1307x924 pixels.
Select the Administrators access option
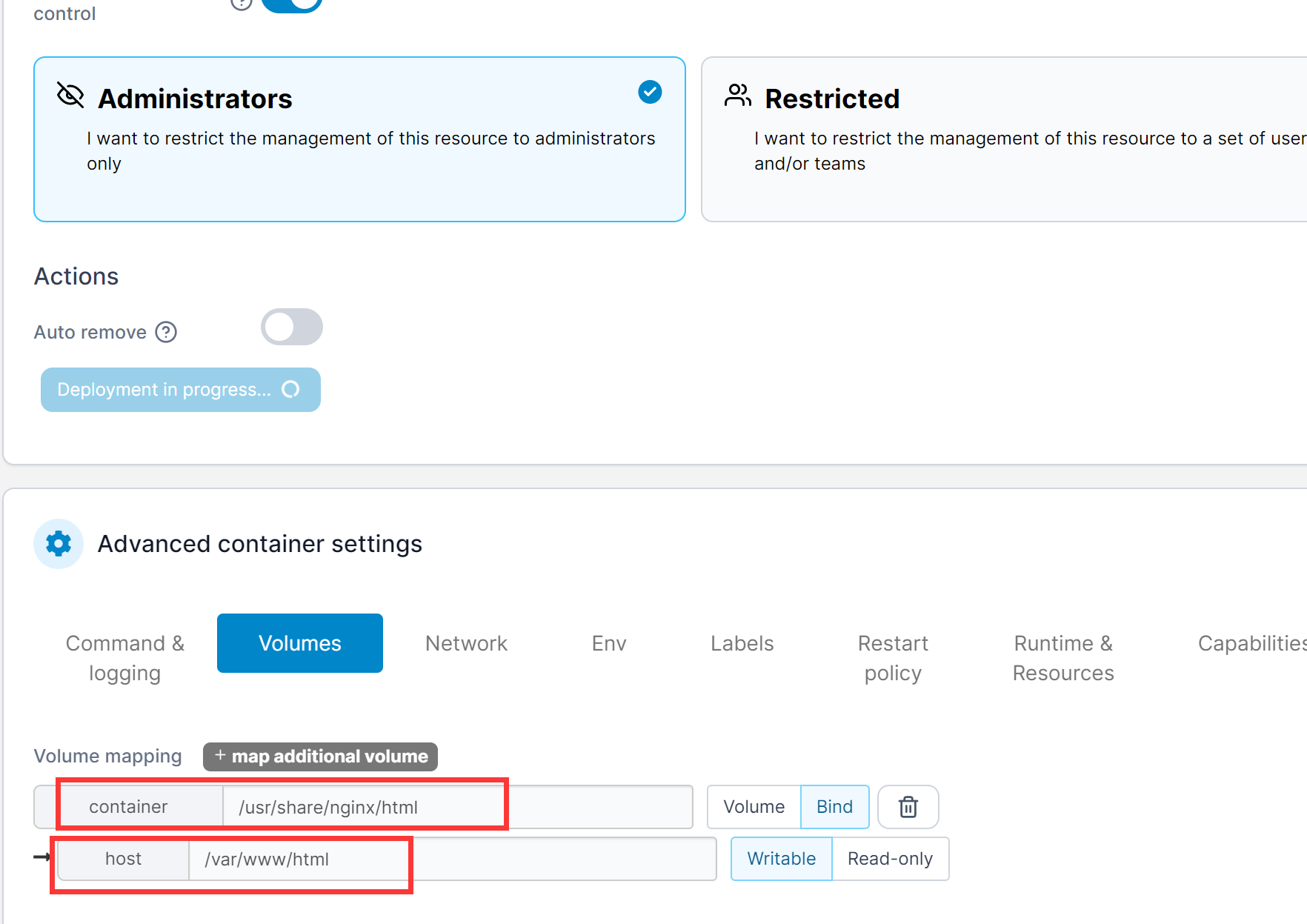pos(359,139)
